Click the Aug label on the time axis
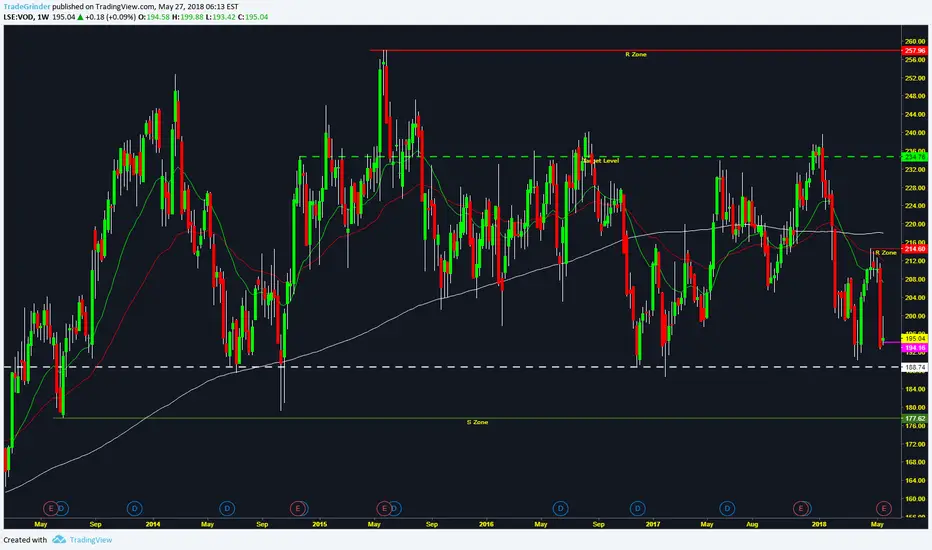Image resolution: width=932 pixels, height=550 pixels. pyautogui.click(x=752, y=524)
